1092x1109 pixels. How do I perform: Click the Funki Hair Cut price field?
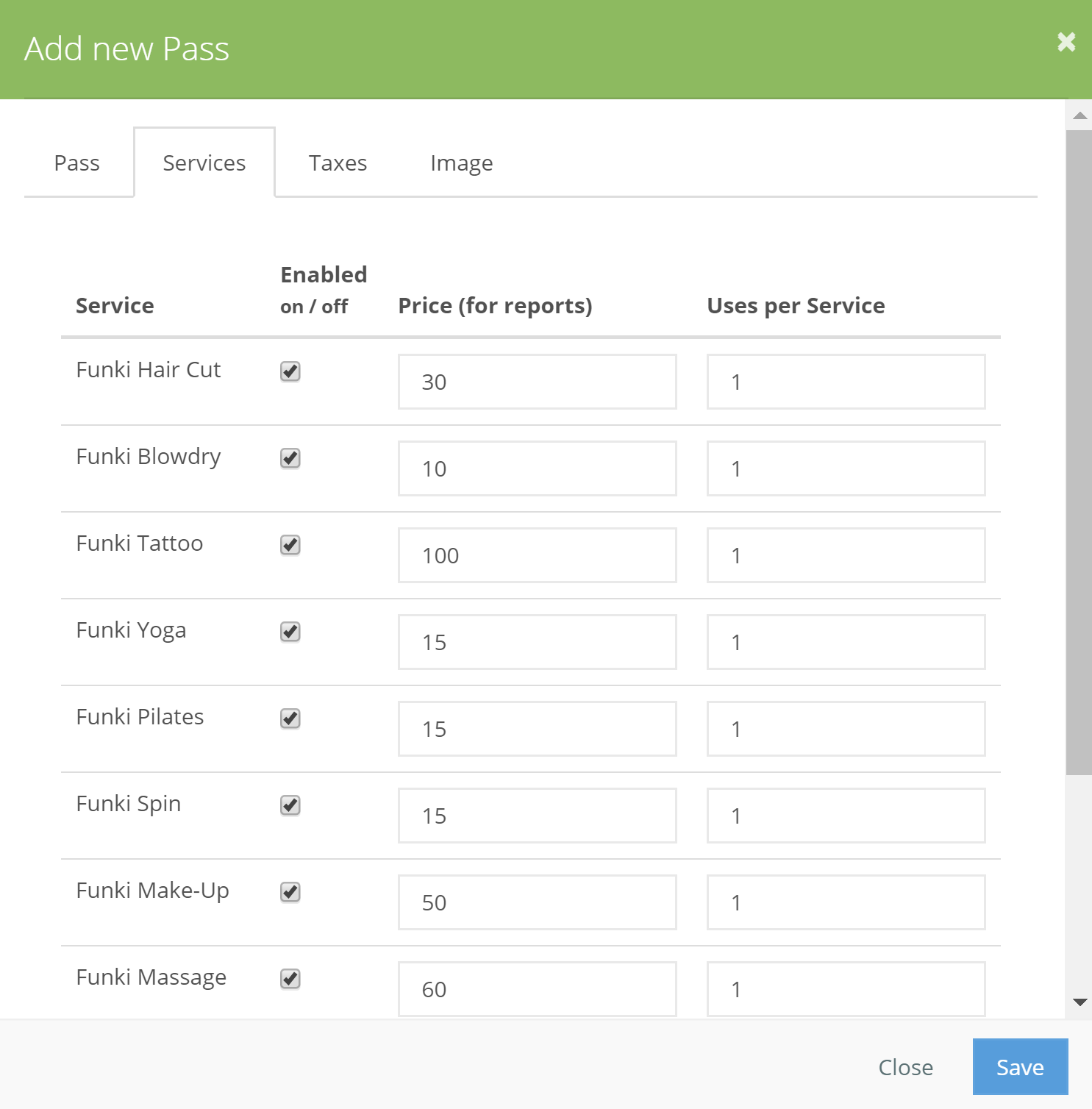click(x=536, y=381)
